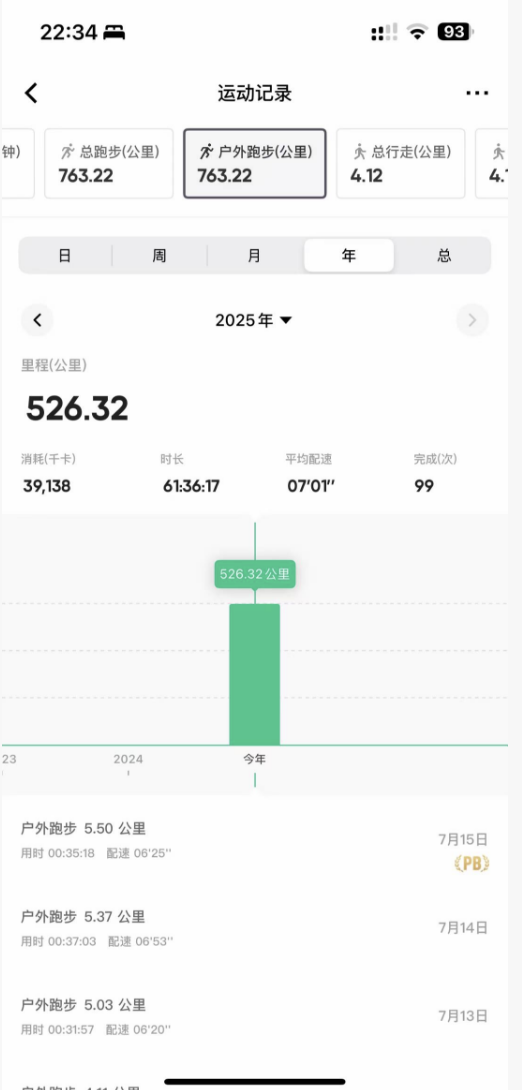Open the 5.37 公里 run on 7月14日
The width and height of the screenshot is (522, 1090).
point(254,928)
